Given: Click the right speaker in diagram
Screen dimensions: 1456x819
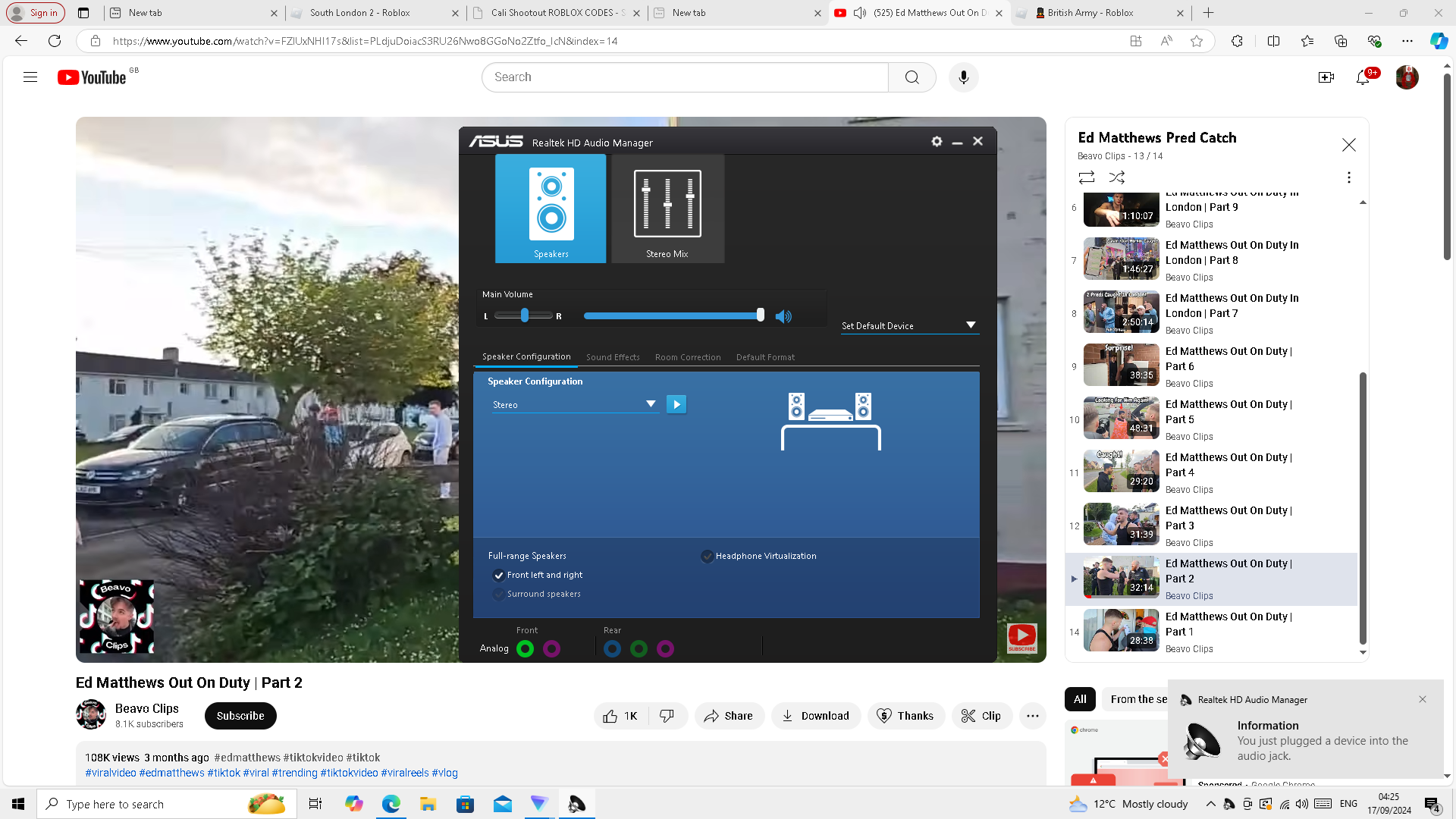Looking at the screenshot, I should tap(863, 406).
